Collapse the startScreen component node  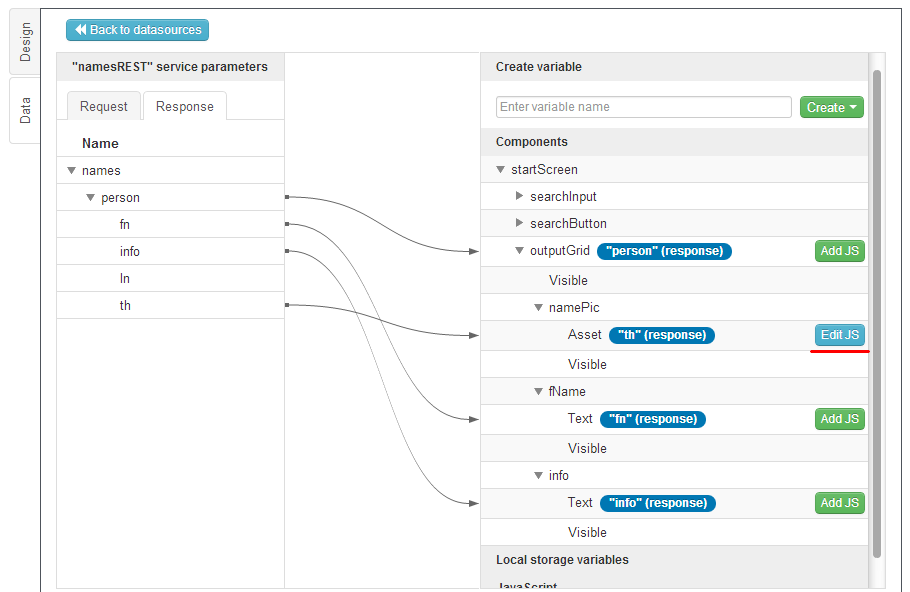pyautogui.click(x=500, y=170)
